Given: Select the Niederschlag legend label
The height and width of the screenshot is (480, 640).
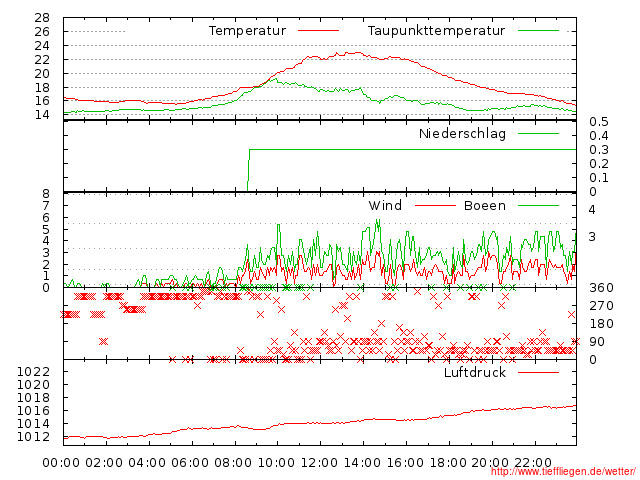Looking at the screenshot, I should coord(462,133).
